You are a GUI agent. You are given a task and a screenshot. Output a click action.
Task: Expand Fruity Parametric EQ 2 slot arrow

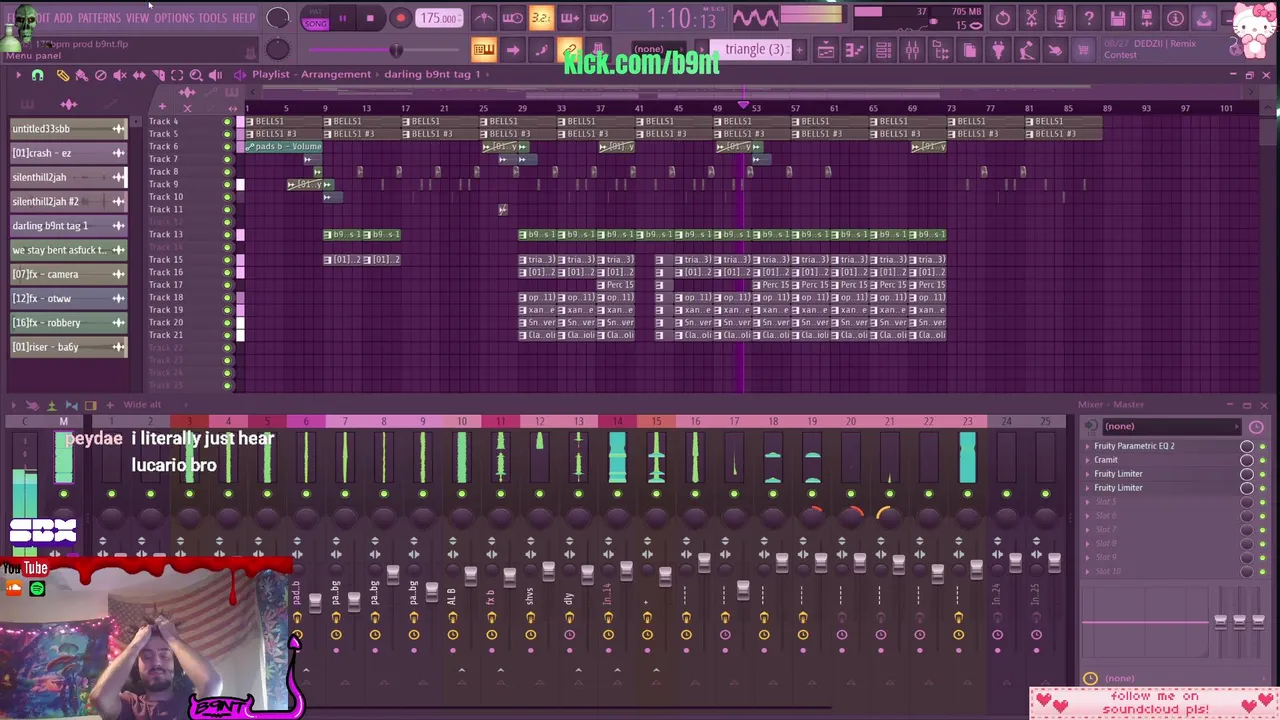[1088, 446]
